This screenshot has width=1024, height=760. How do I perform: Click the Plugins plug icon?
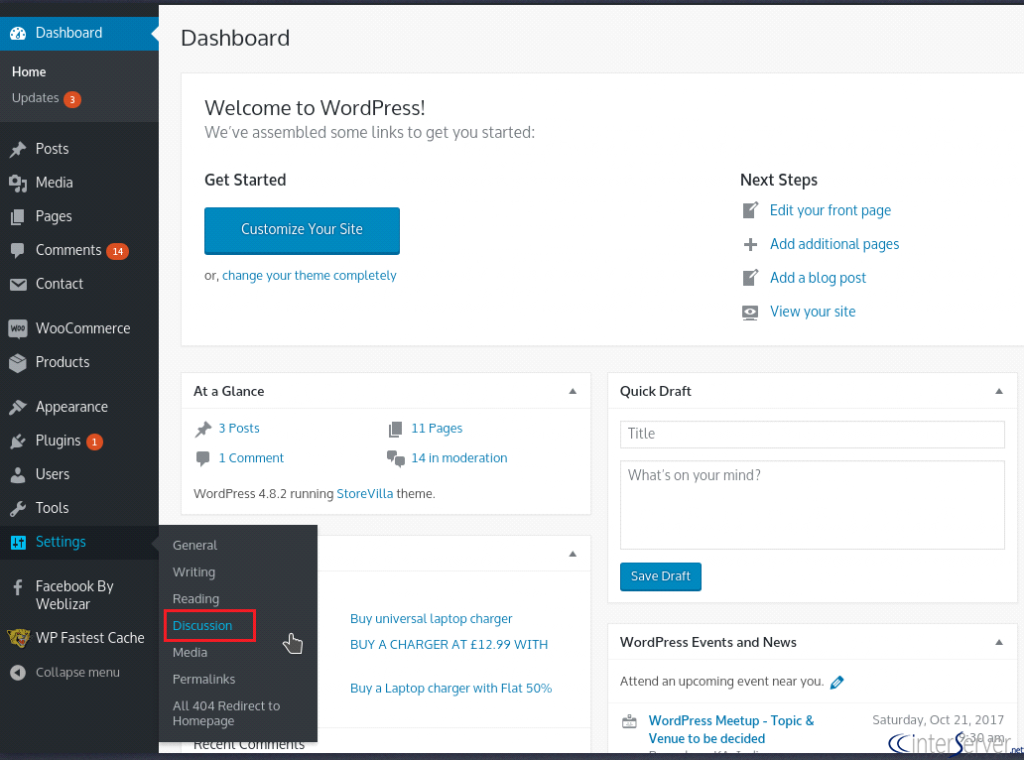click(18, 441)
